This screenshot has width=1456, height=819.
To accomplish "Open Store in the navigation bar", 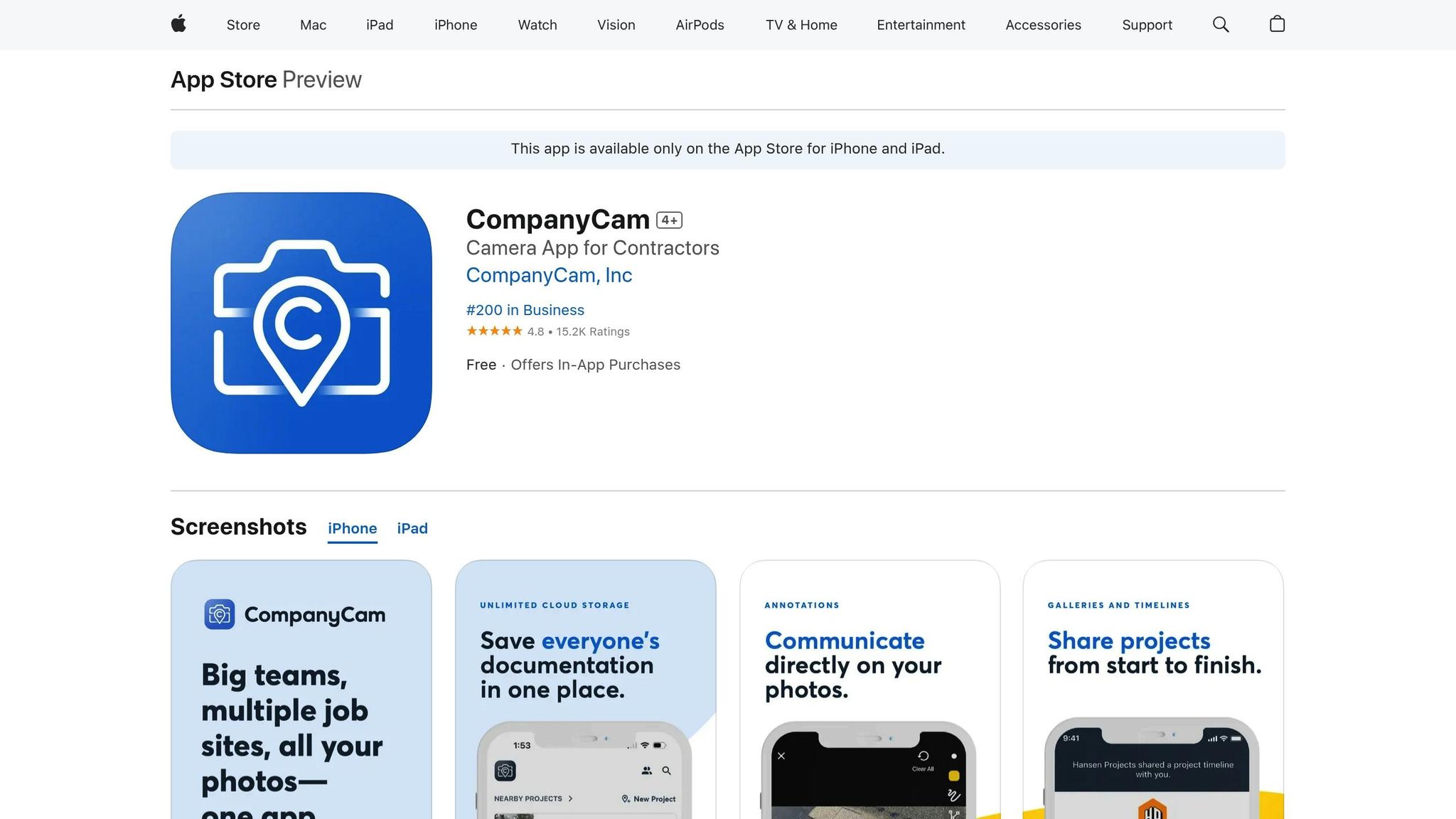I will click(243, 25).
